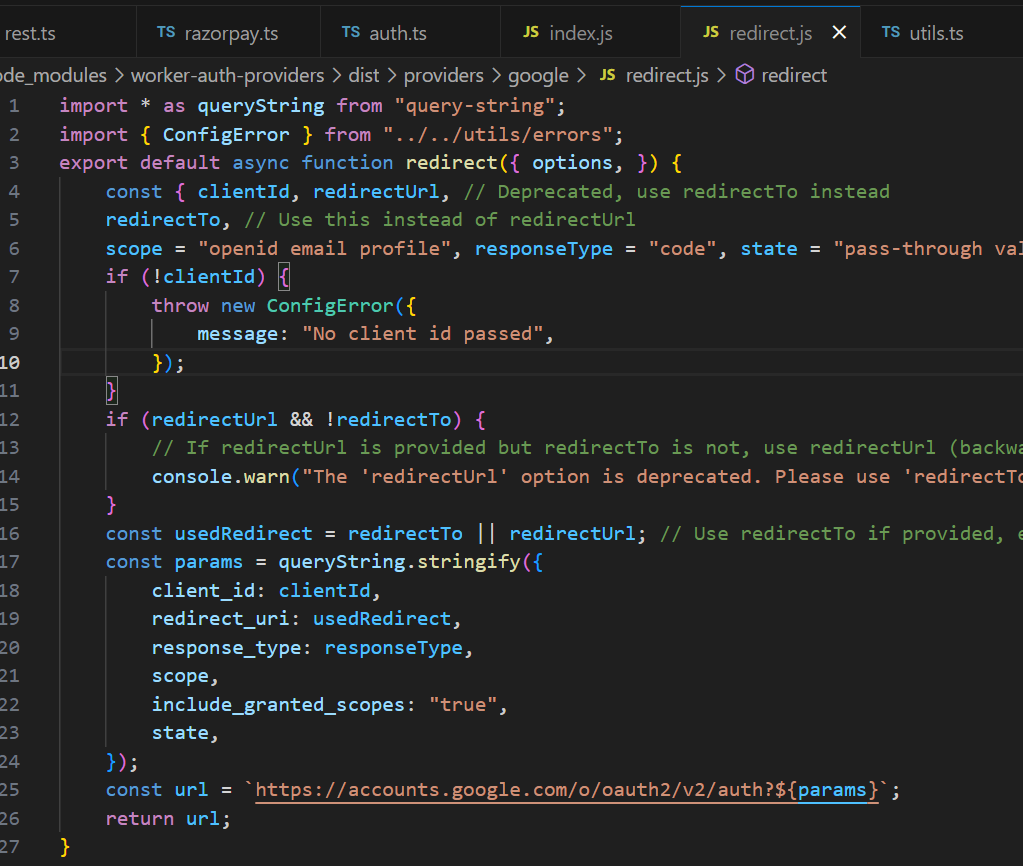Click the JS icon on the redirect.js tab

(710, 31)
